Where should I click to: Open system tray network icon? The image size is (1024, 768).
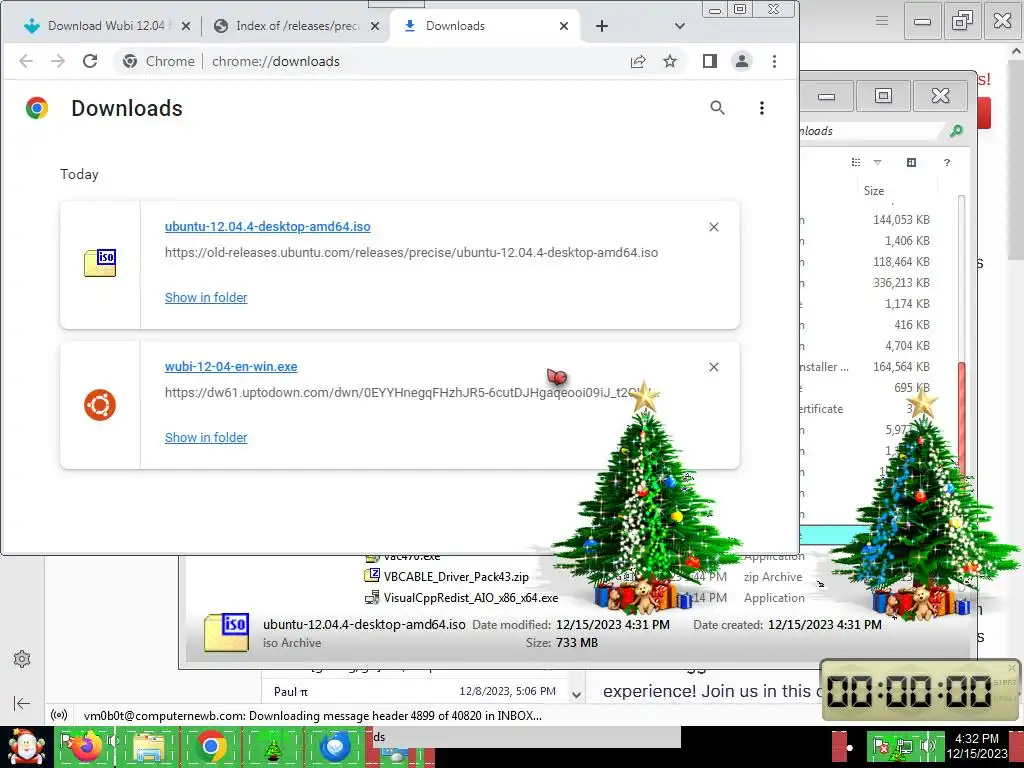point(905,746)
